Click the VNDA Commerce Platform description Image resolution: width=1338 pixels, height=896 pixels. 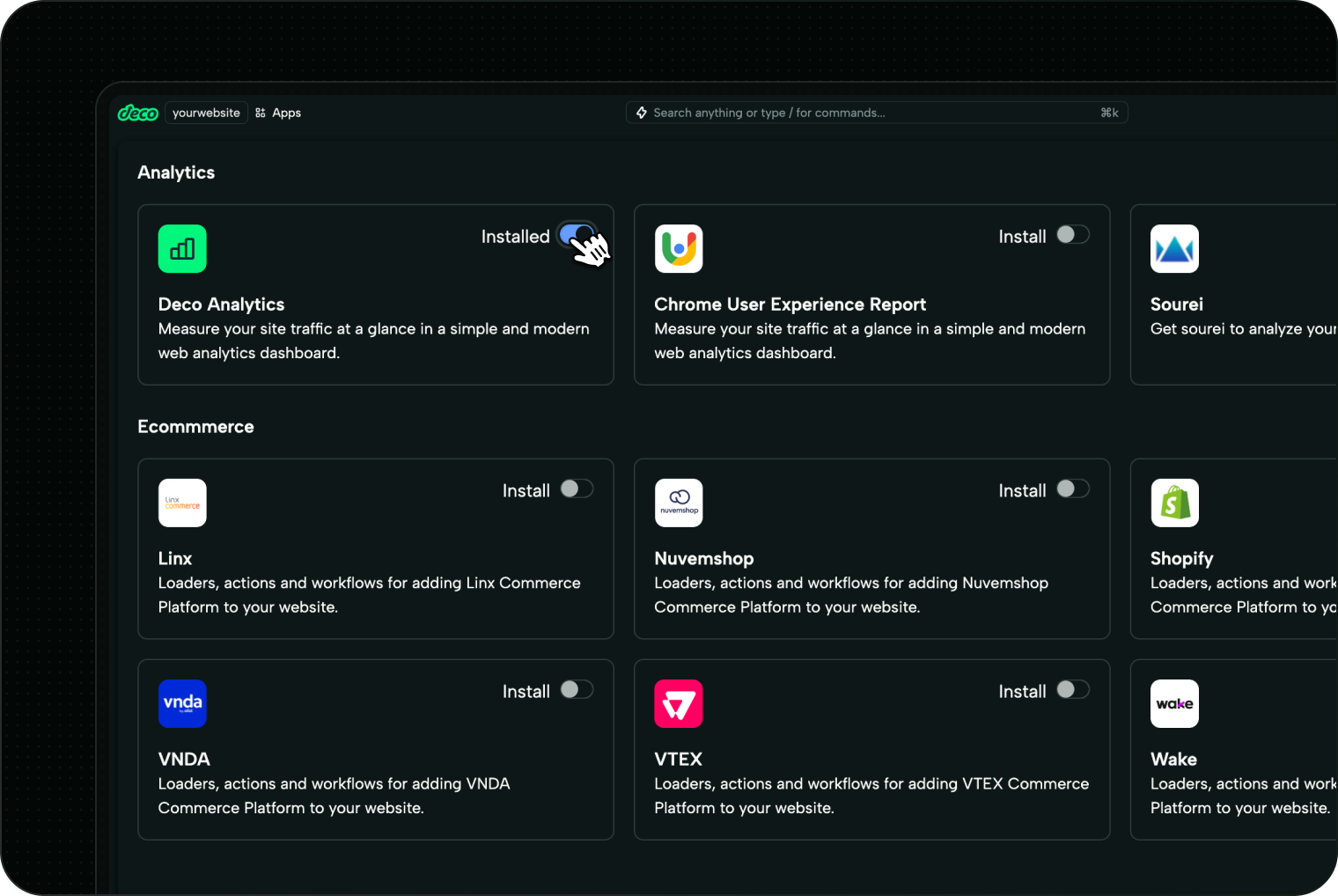tap(334, 796)
